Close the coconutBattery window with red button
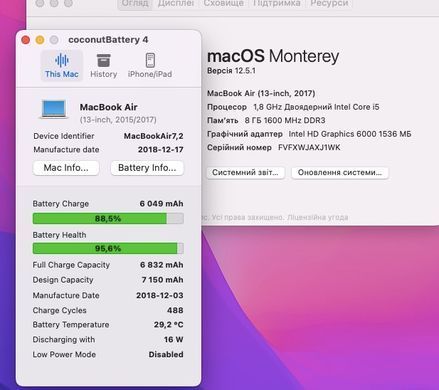Image resolution: width=439 pixels, height=390 pixels. coord(25,40)
